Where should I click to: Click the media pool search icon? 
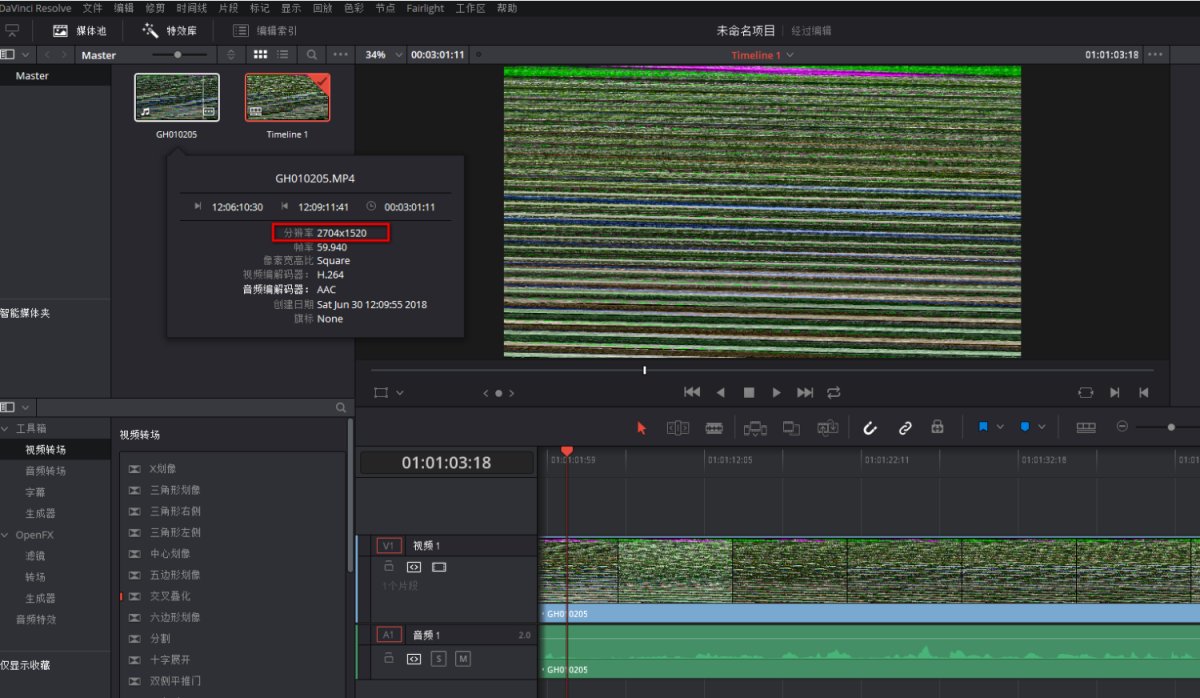tap(312, 55)
